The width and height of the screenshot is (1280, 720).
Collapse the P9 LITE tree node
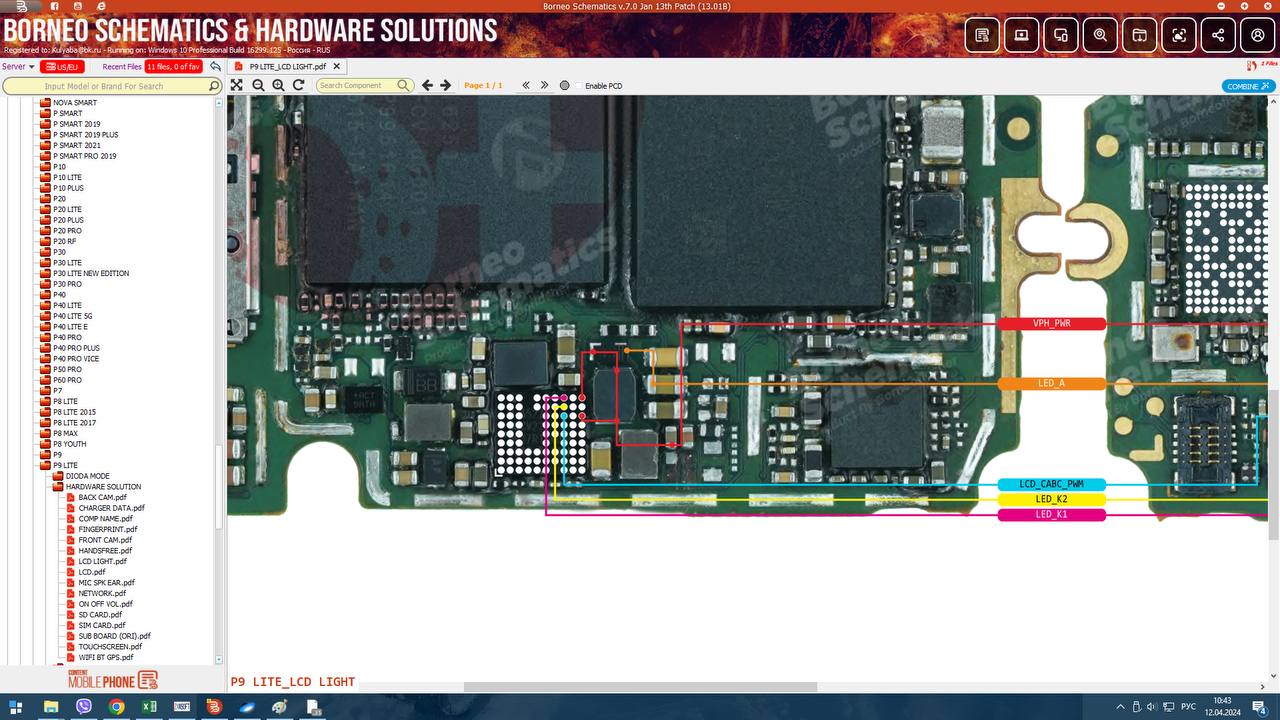(x=45, y=465)
